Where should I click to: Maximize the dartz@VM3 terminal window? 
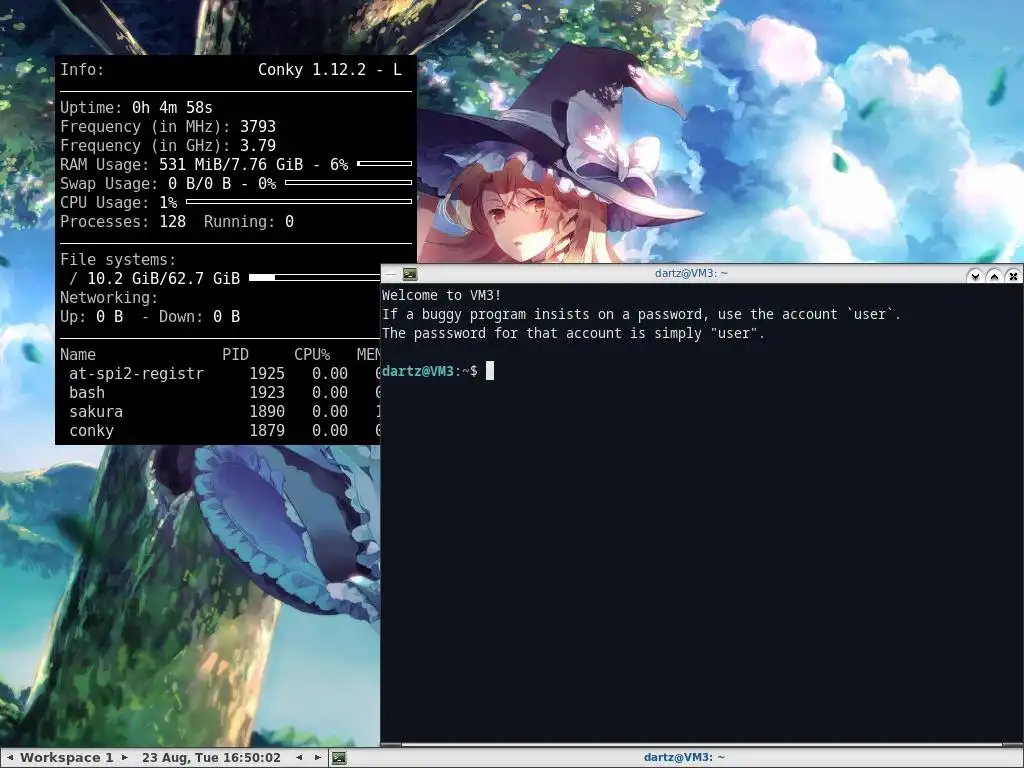pos(994,276)
